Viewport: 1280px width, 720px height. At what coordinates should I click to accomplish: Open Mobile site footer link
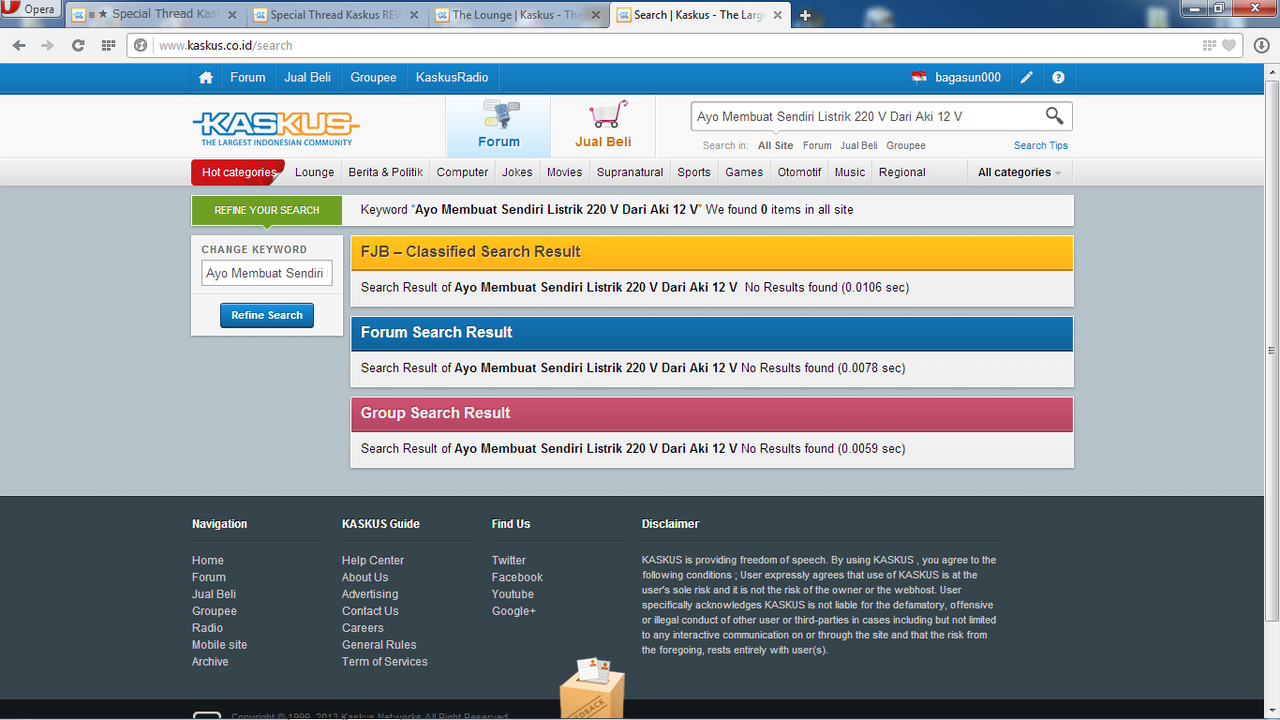pyautogui.click(x=219, y=645)
